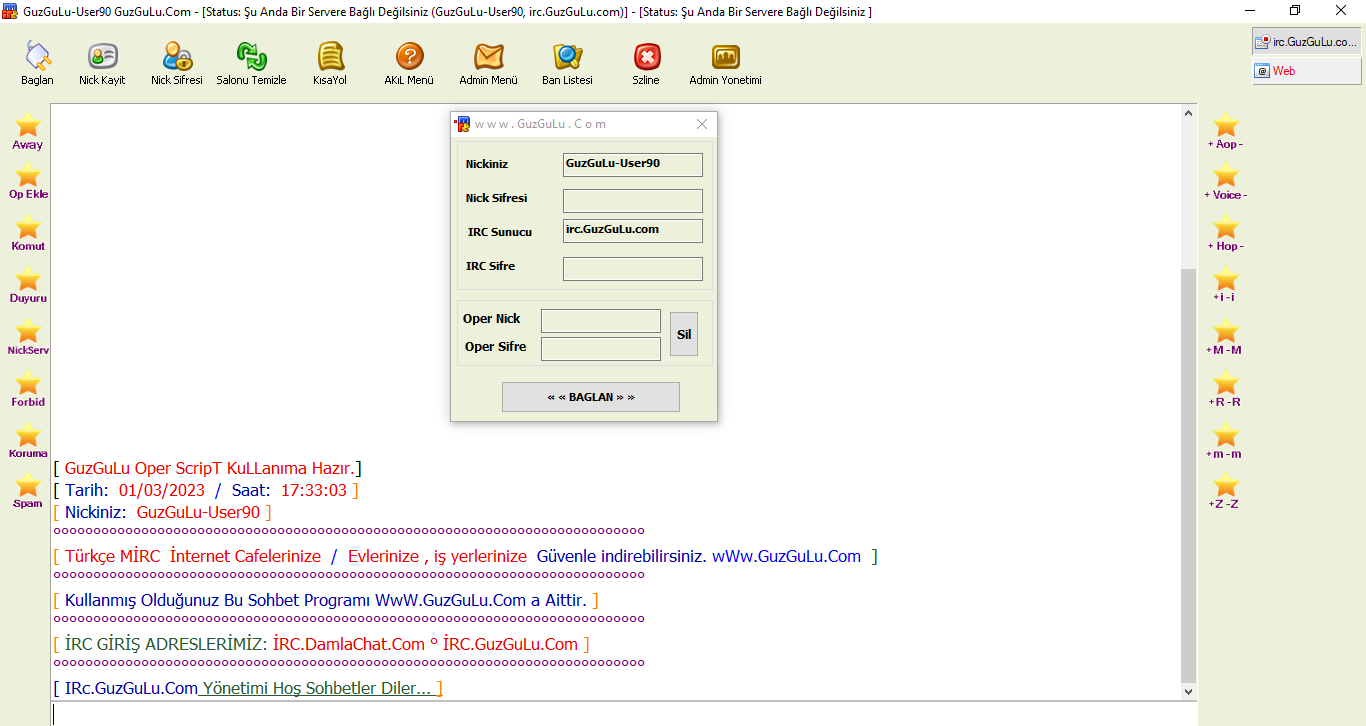1366x726 pixels.
Task: Click the « « BAGLAN » » connect button
Action: [x=591, y=397]
